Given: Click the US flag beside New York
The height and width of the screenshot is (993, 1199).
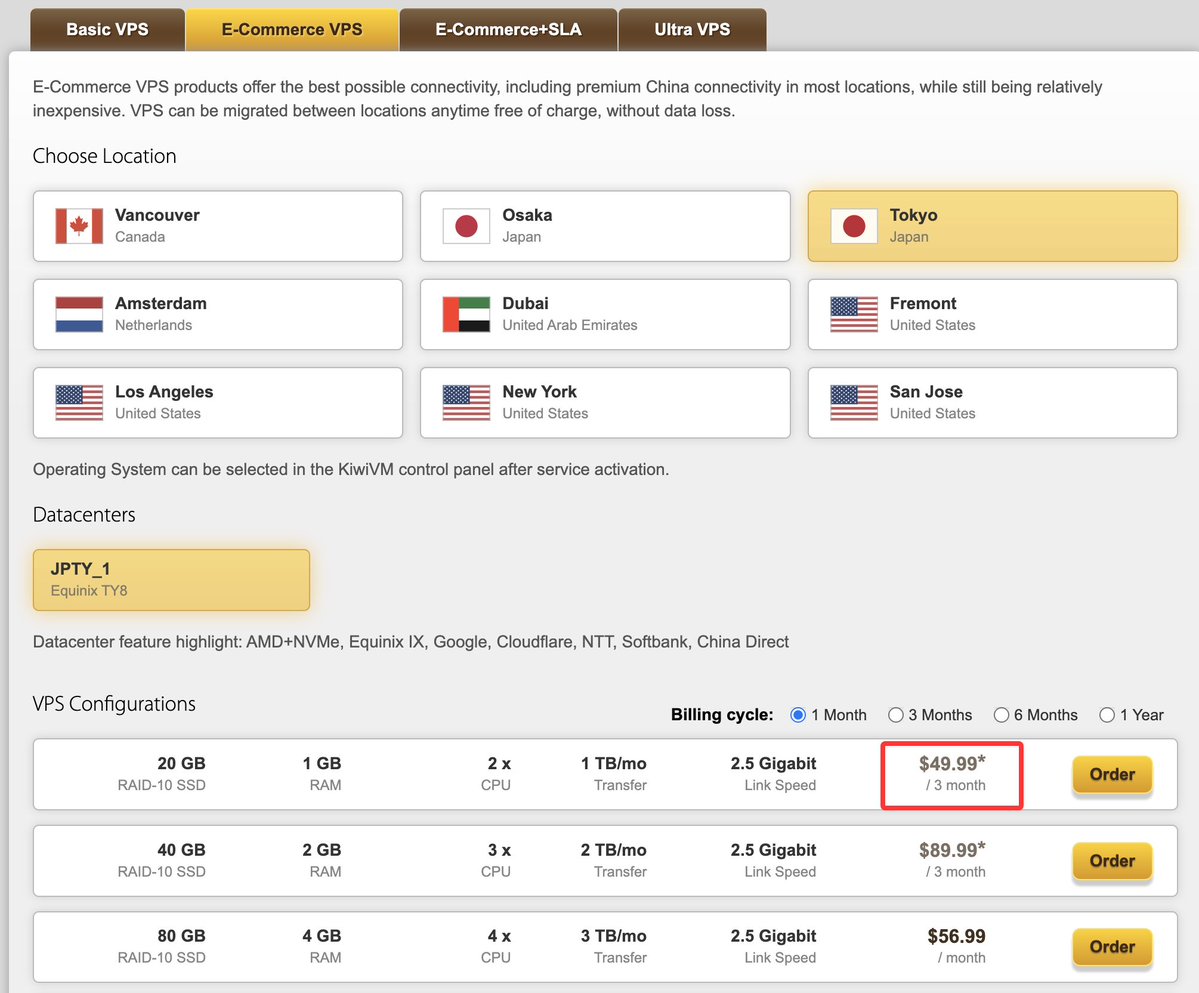Looking at the screenshot, I should pos(466,403).
